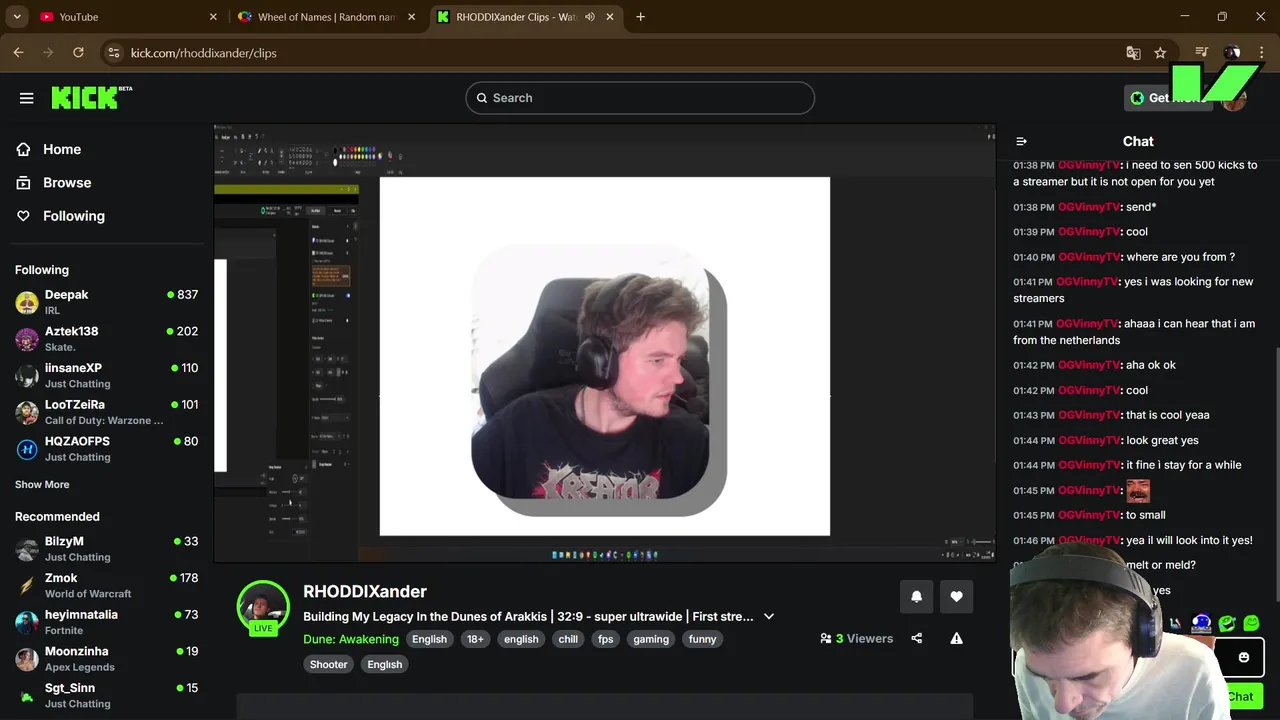Click the 3 Viewers count
1280x720 pixels.
point(856,638)
